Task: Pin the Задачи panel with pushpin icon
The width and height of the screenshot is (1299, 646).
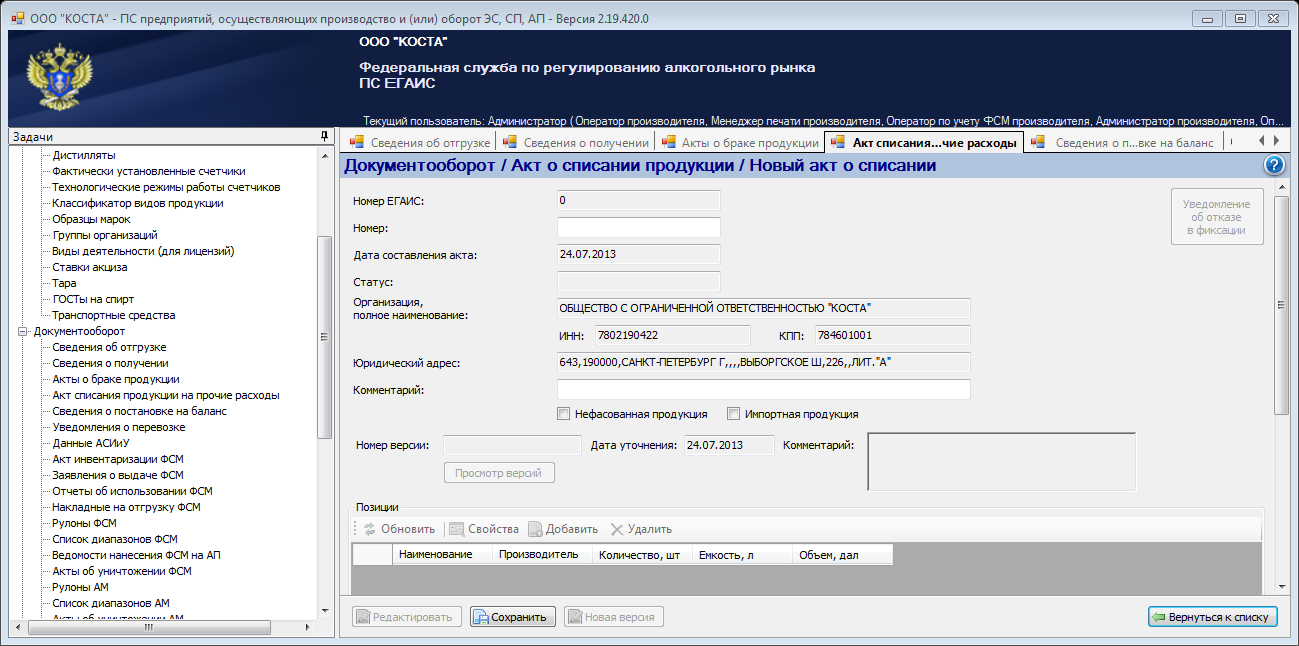Action: pyautogui.click(x=324, y=137)
